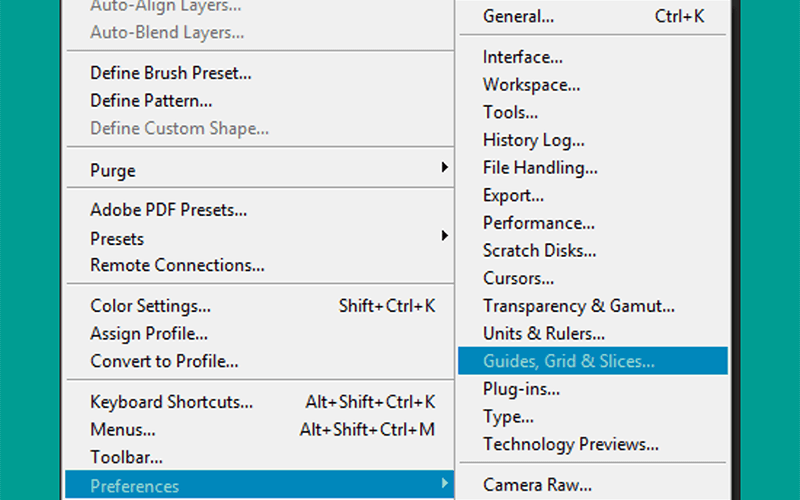Open General preferences item
Image resolution: width=800 pixels, height=500 pixels.
point(593,16)
